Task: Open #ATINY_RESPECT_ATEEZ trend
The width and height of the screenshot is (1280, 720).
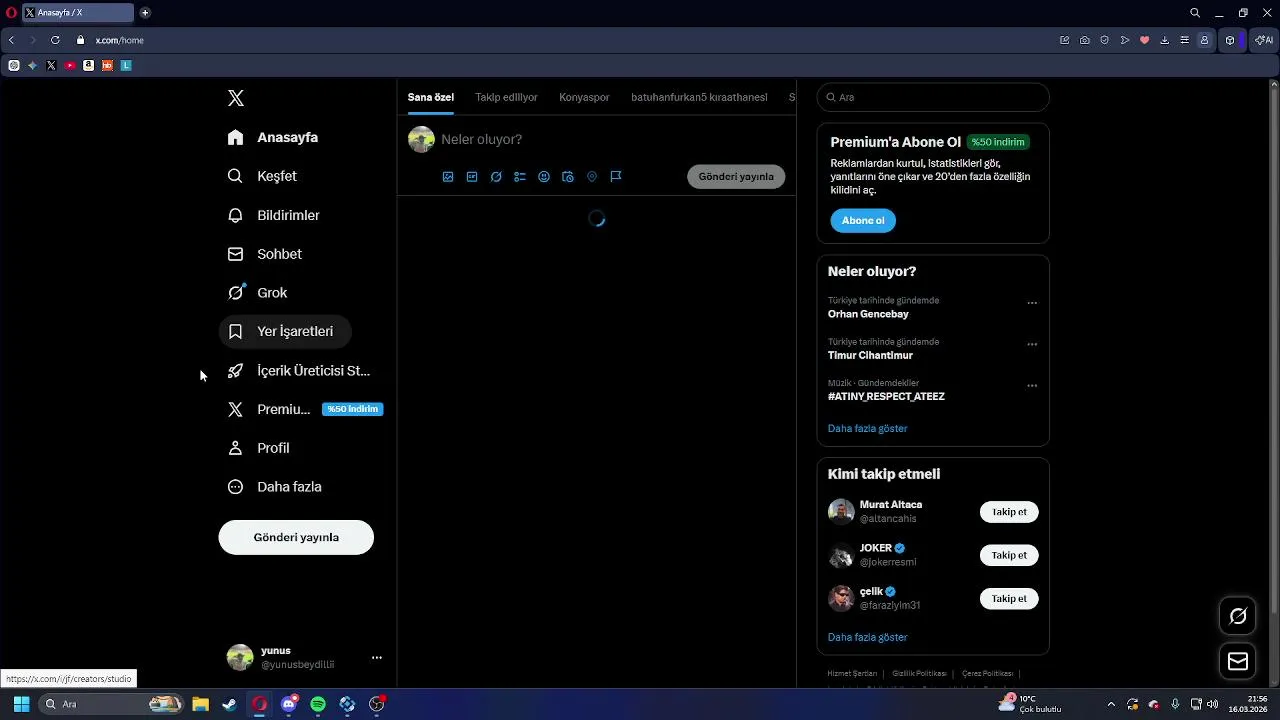Action: (x=886, y=397)
